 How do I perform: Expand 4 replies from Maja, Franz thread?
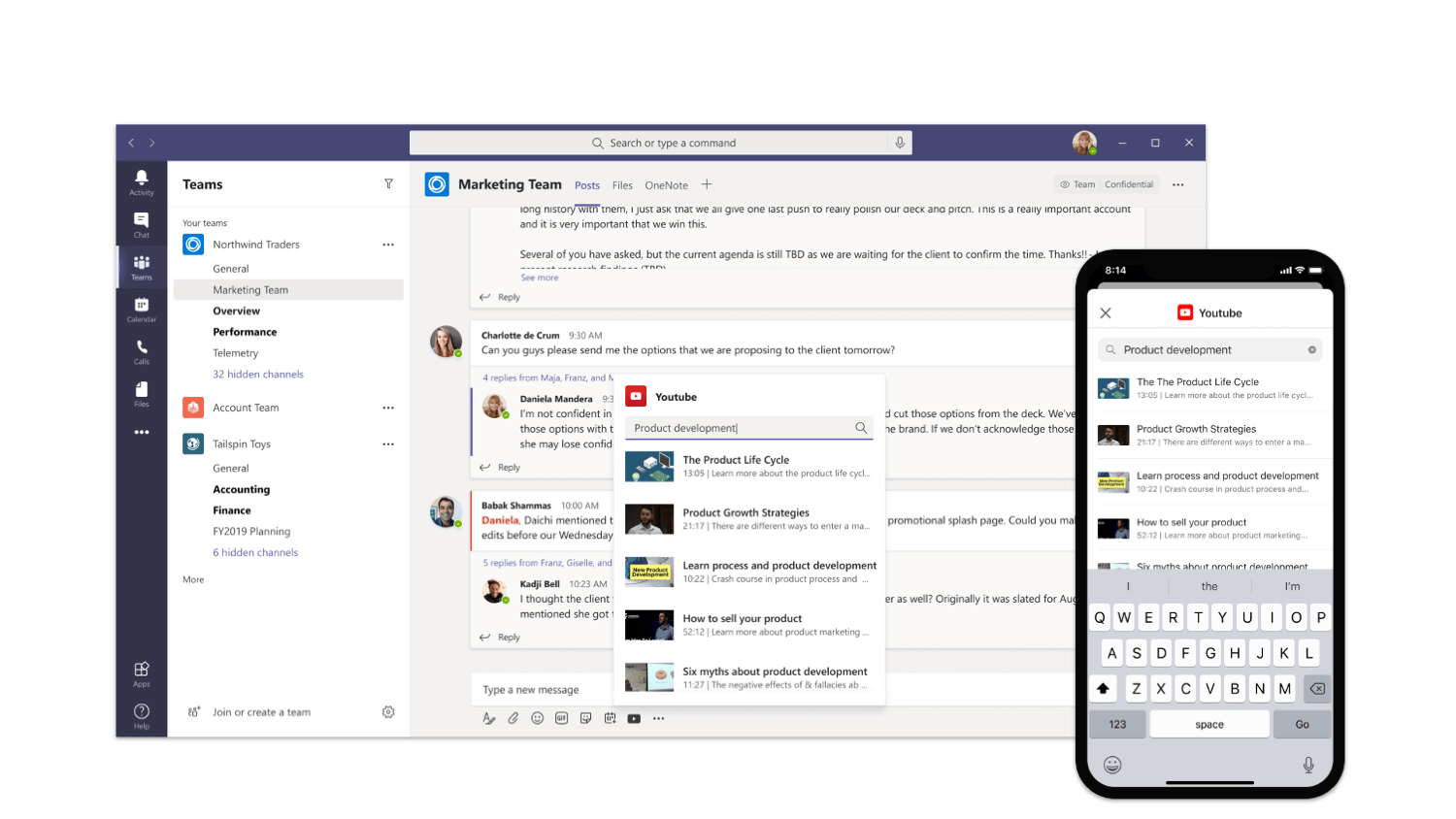[547, 378]
